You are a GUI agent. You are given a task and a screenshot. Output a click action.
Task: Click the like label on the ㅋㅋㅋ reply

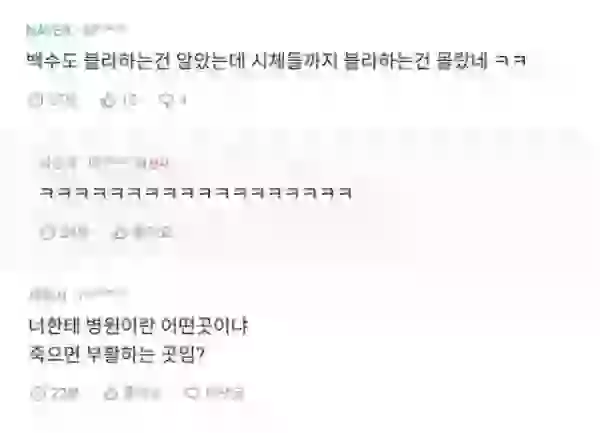152,232
